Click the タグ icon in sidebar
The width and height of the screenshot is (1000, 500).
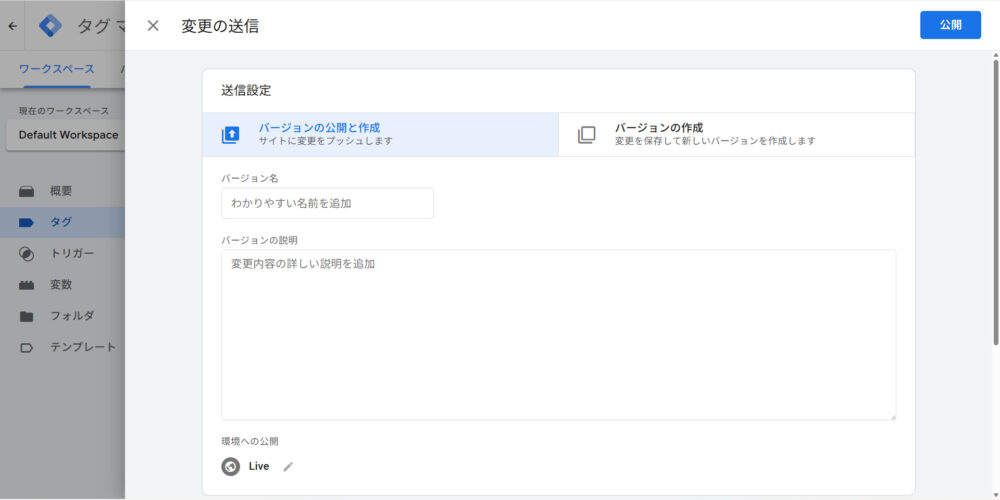[x=27, y=222]
